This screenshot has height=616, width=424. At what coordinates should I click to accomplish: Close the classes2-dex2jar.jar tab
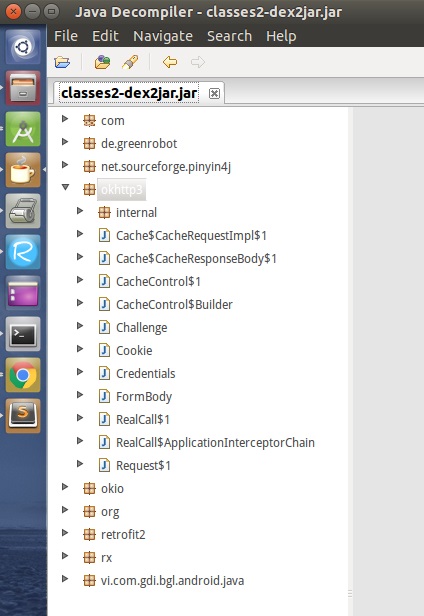pos(214,94)
